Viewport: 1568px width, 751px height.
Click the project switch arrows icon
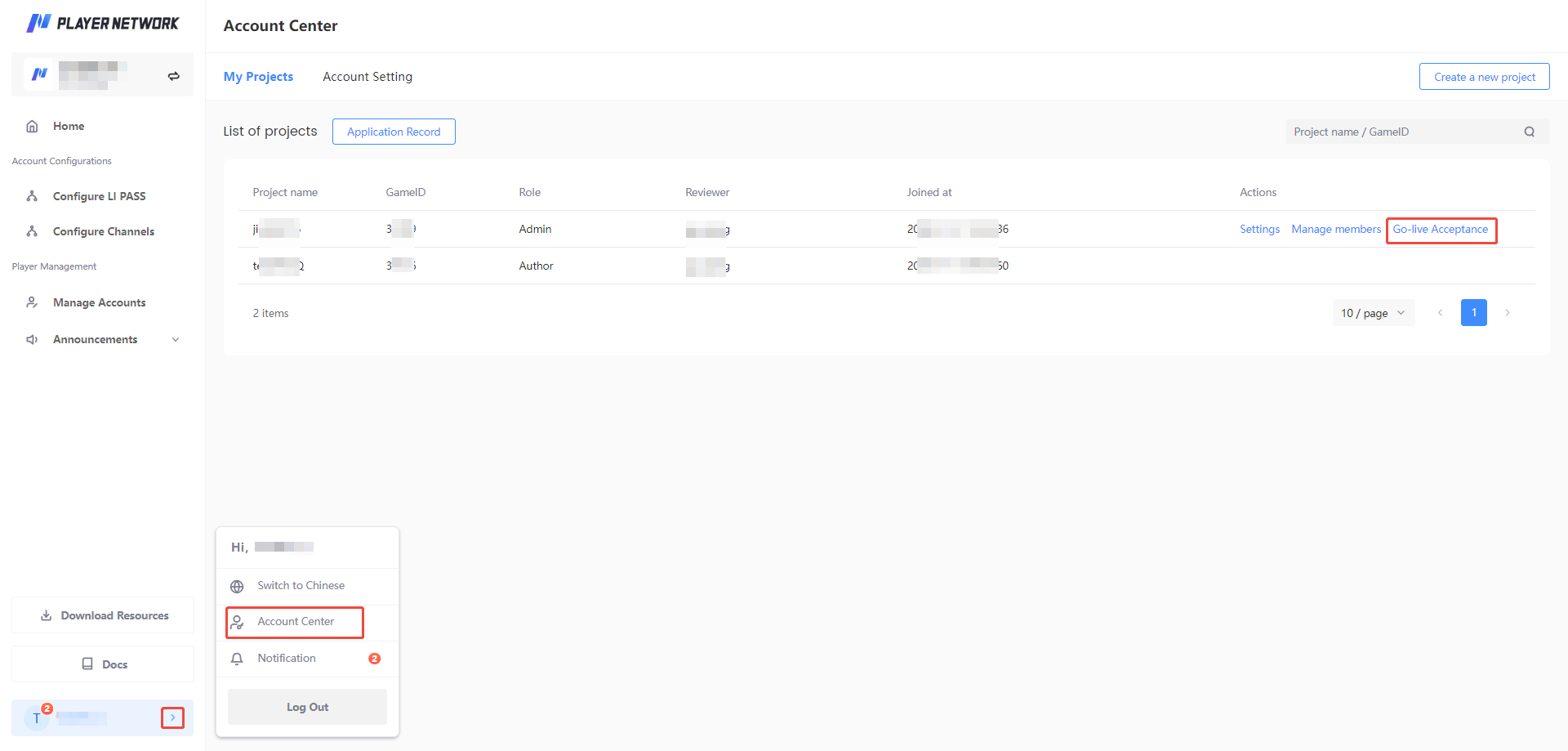(173, 76)
